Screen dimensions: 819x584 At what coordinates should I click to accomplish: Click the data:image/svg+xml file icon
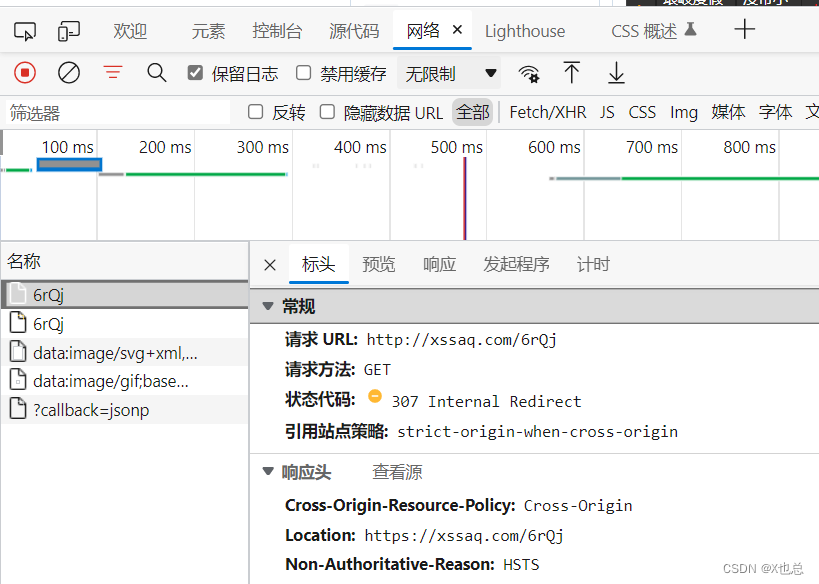[18, 351]
